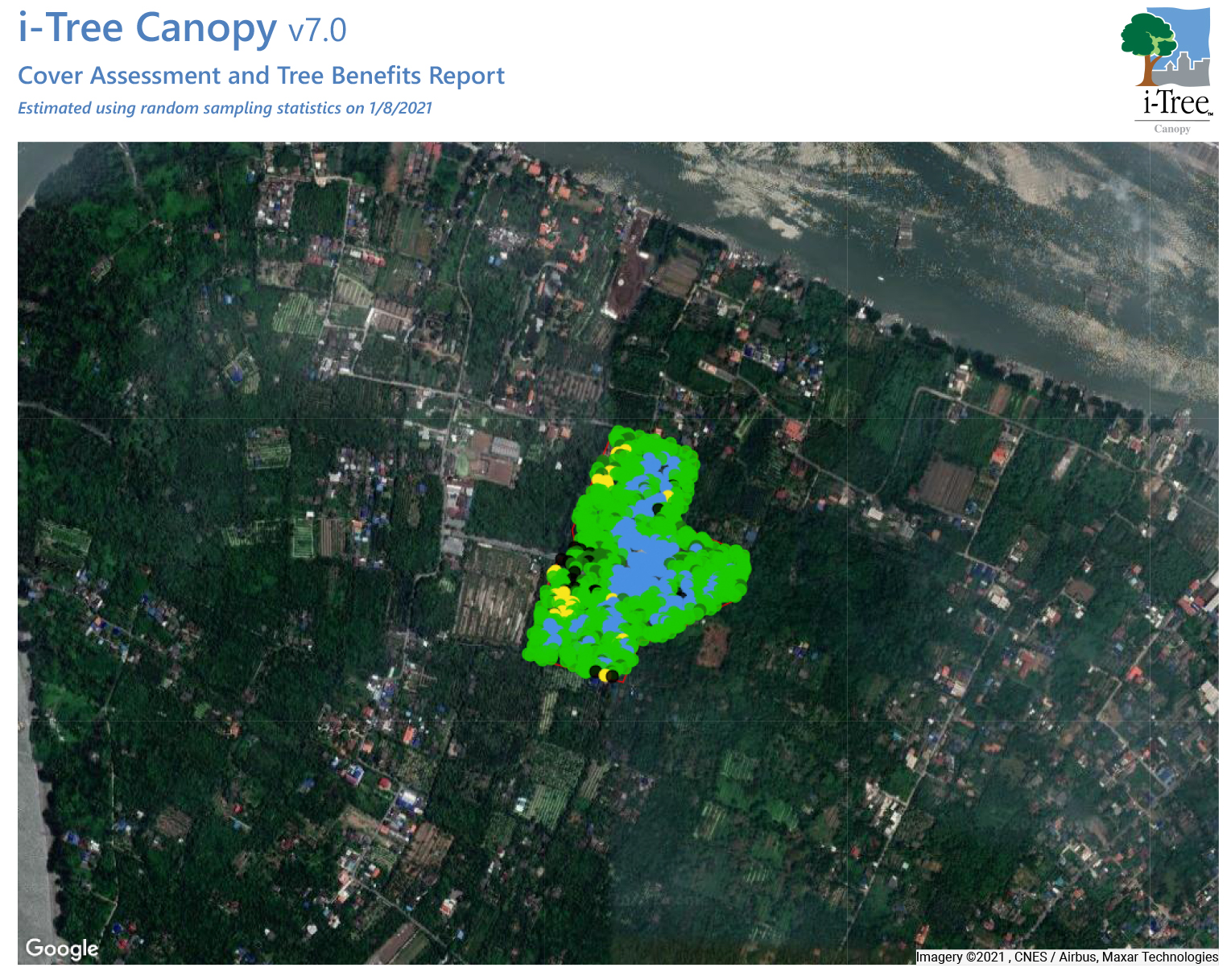Select the large blue sample cluster center

[x=643, y=568]
